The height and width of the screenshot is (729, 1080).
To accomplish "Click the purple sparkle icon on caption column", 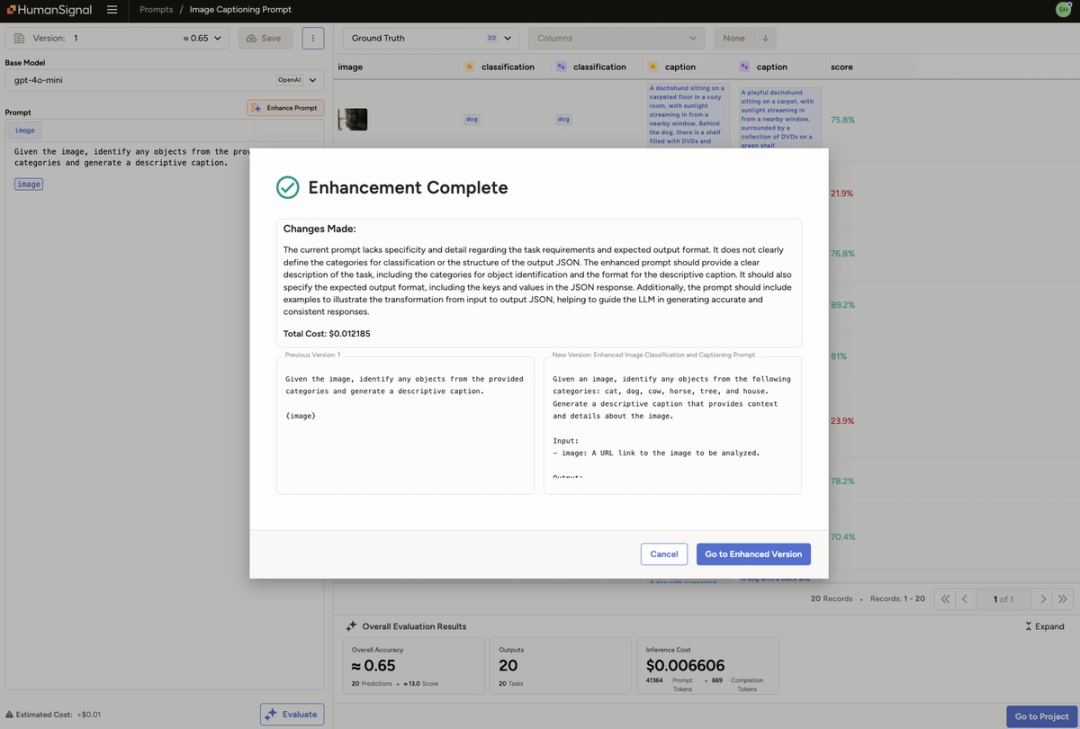I will tap(744, 66).
